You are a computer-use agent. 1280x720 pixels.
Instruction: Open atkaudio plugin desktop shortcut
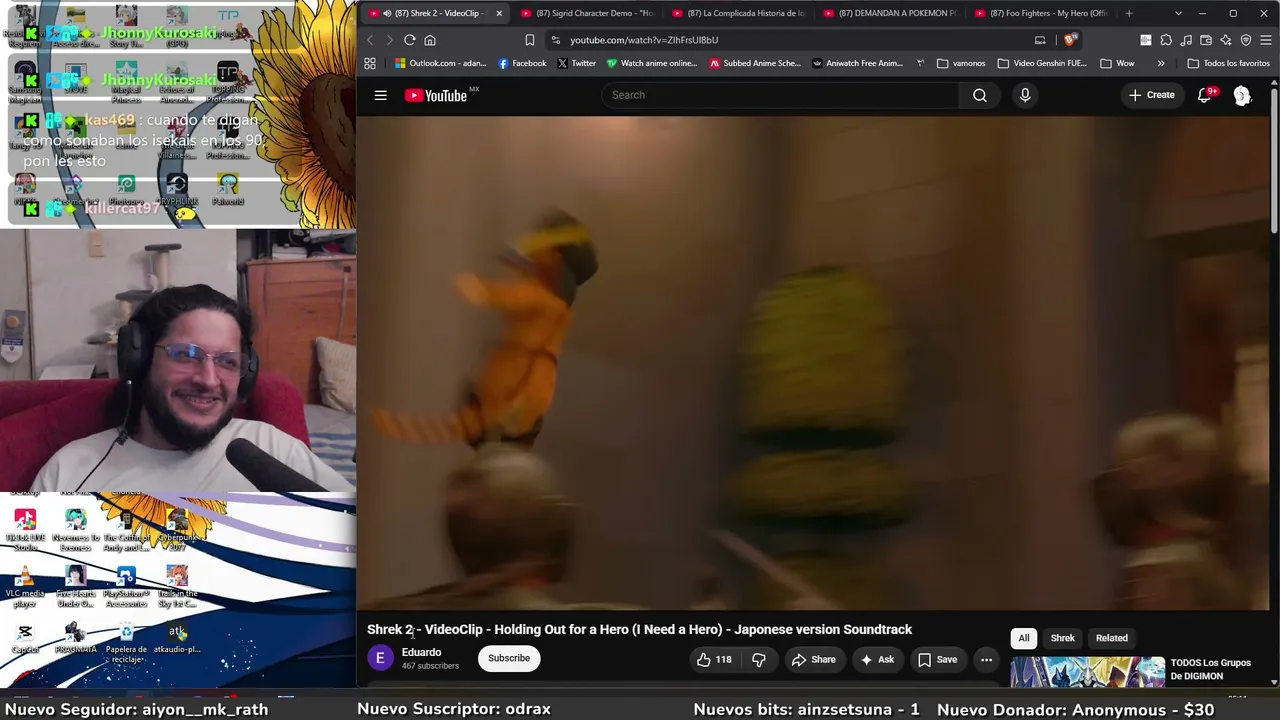pos(177,639)
